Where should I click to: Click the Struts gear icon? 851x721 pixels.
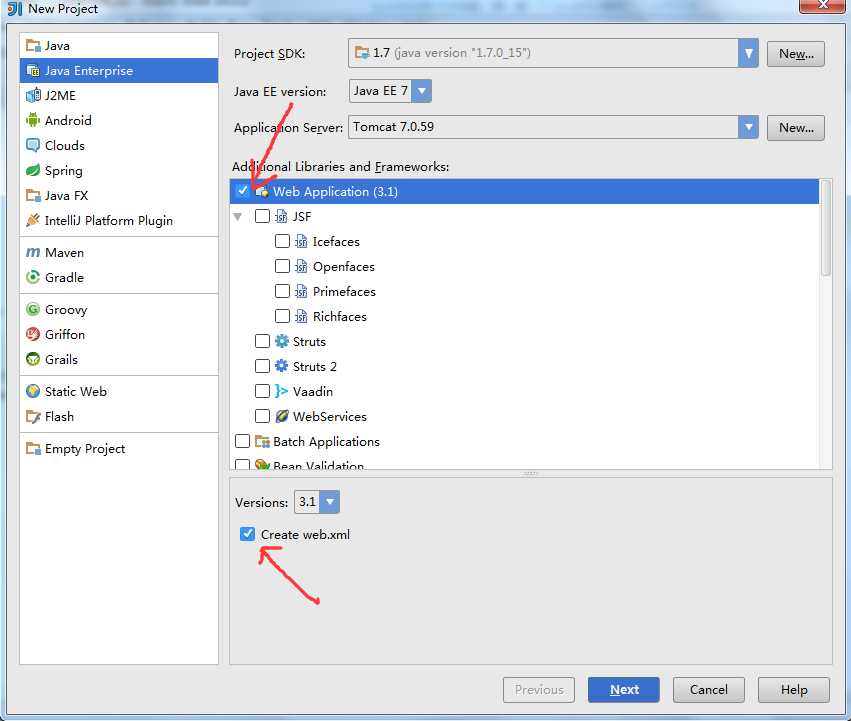click(282, 341)
